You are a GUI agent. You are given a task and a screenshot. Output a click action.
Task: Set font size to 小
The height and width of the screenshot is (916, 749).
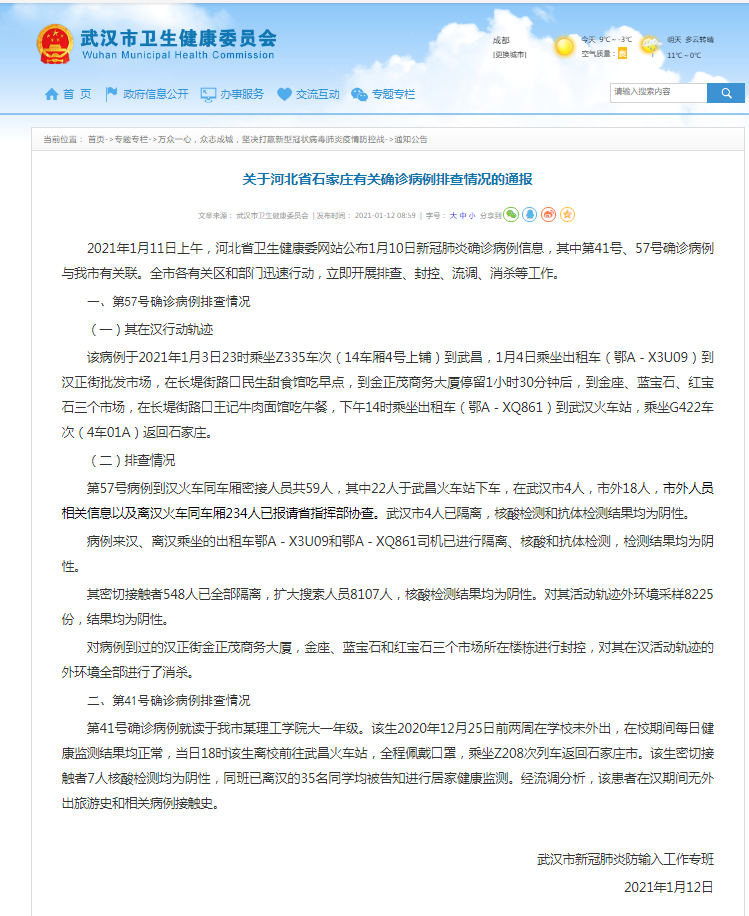click(x=472, y=216)
